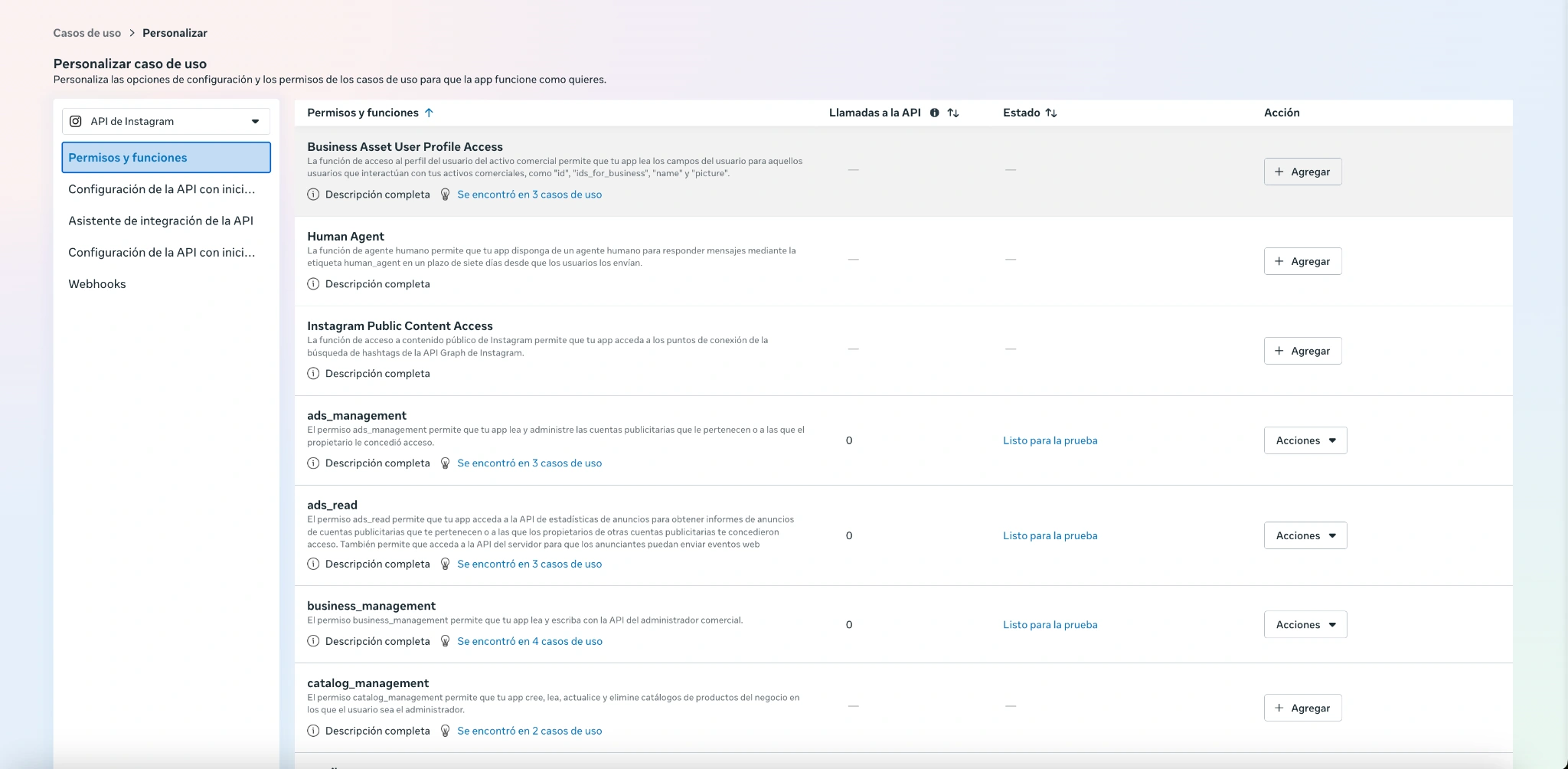This screenshot has width=1568, height=769.
Task: Click lightbulb icon in Business Asset User Profile row
Action: [x=445, y=195]
